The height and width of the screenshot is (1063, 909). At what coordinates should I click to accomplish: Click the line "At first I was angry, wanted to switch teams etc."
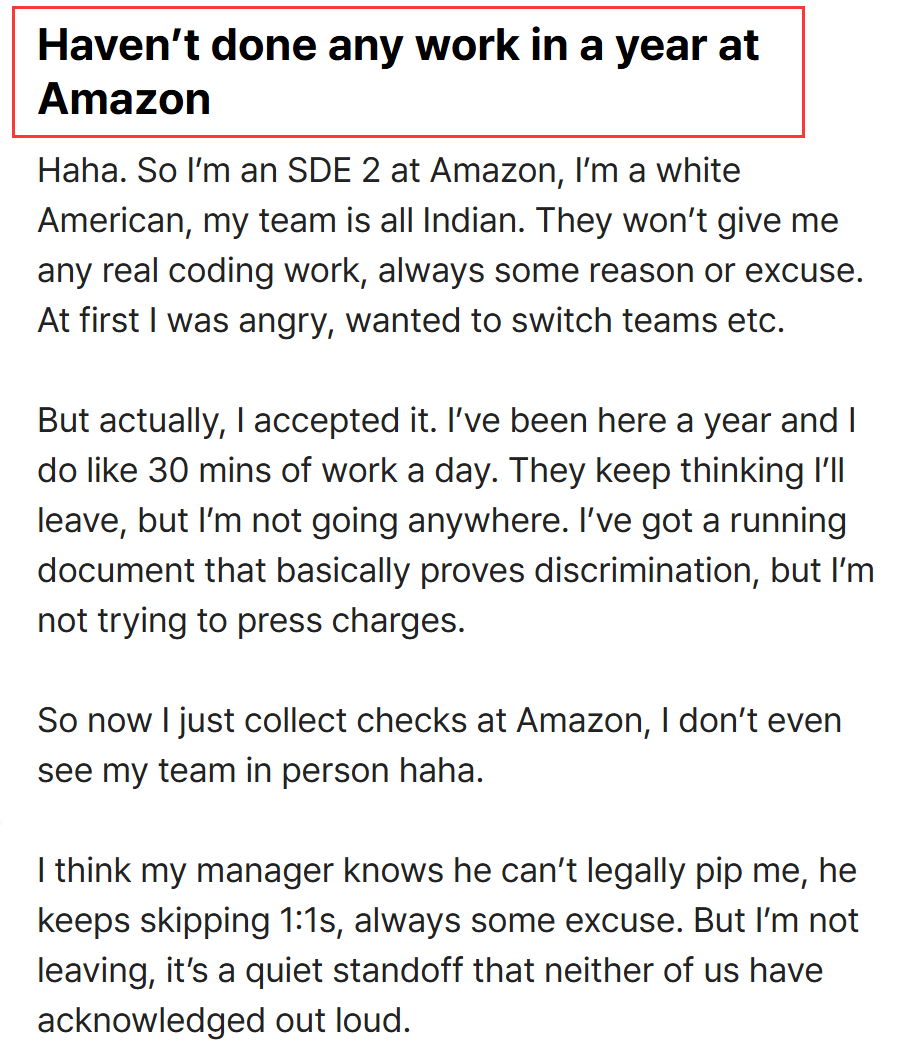pyautogui.click(x=411, y=321)
